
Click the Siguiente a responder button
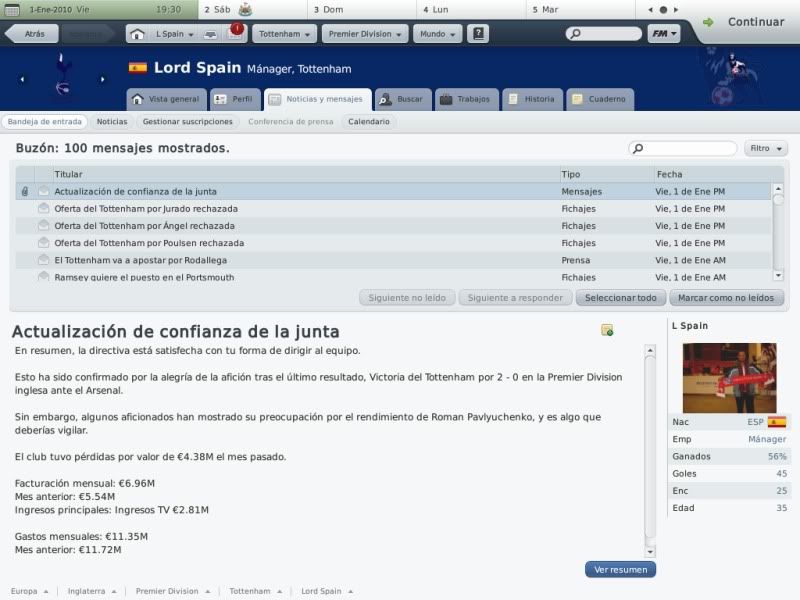pyautogui.click(x=515, y=297)
